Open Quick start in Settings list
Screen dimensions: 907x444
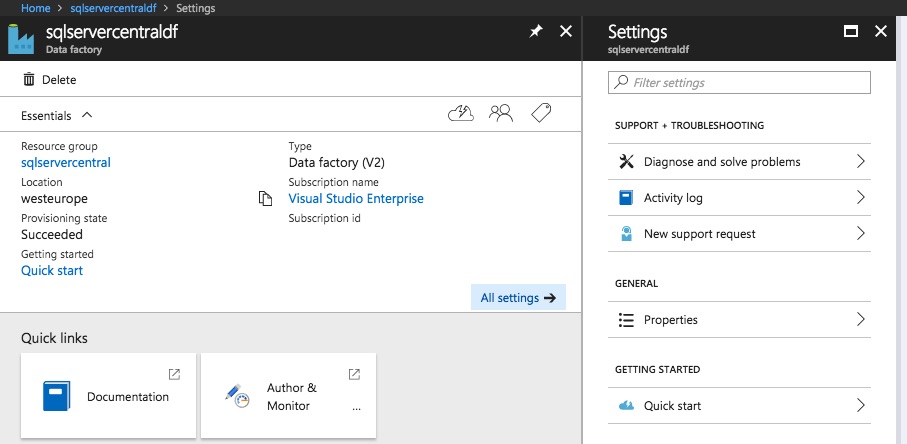pyautogui.click(x=672, y=406)
